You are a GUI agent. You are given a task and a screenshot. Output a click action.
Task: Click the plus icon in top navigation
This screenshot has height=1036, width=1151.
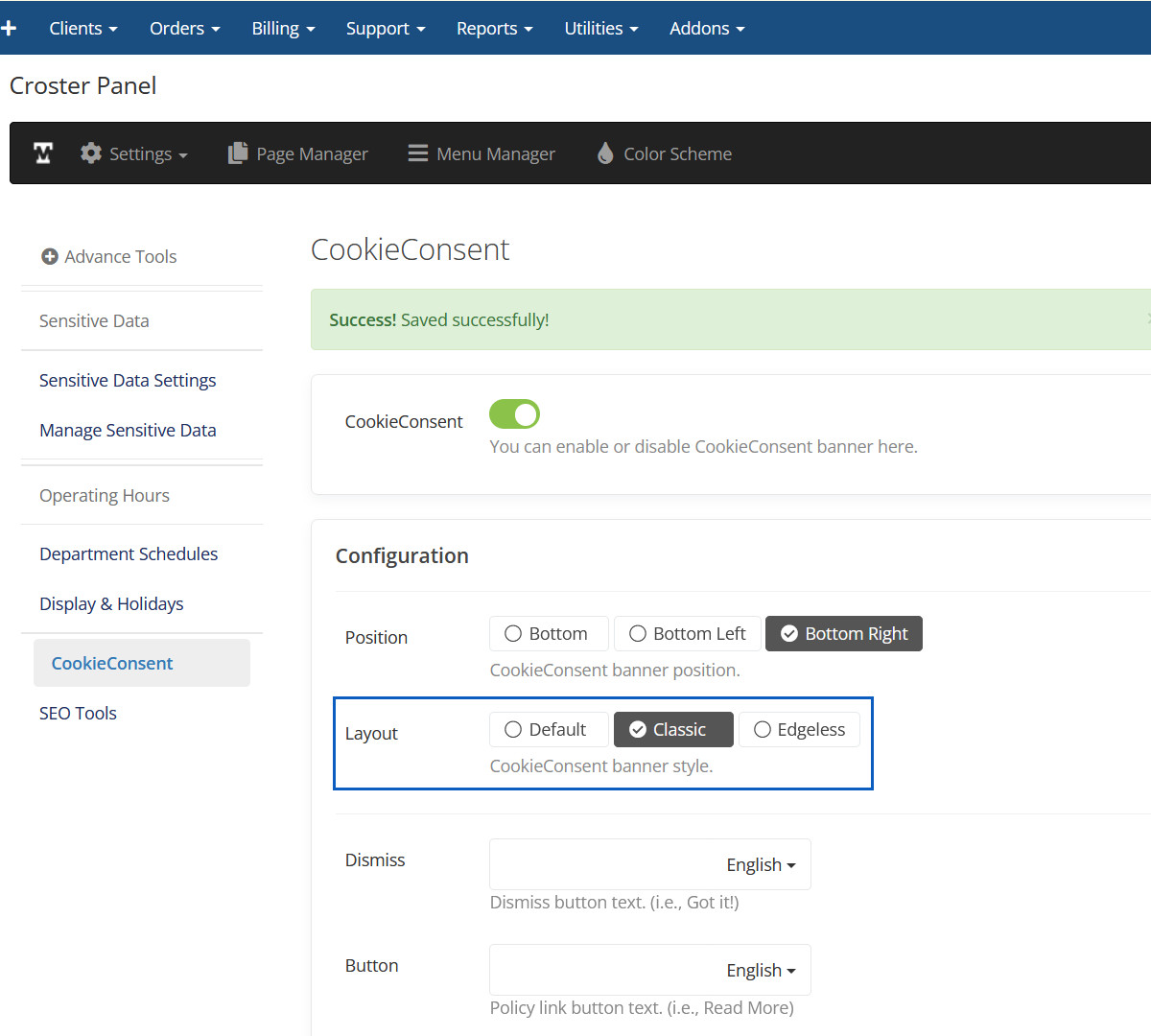(9, 28)
